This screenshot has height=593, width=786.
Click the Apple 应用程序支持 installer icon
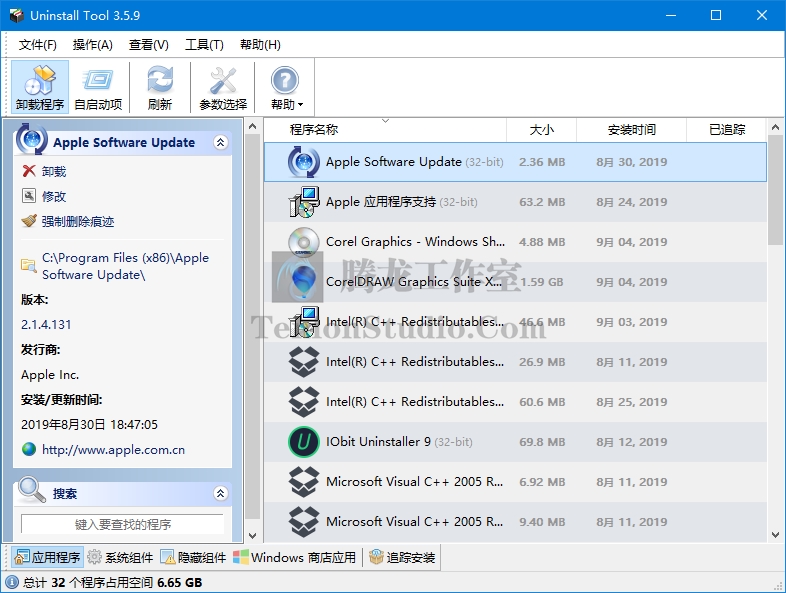click(x=303, y=202)
